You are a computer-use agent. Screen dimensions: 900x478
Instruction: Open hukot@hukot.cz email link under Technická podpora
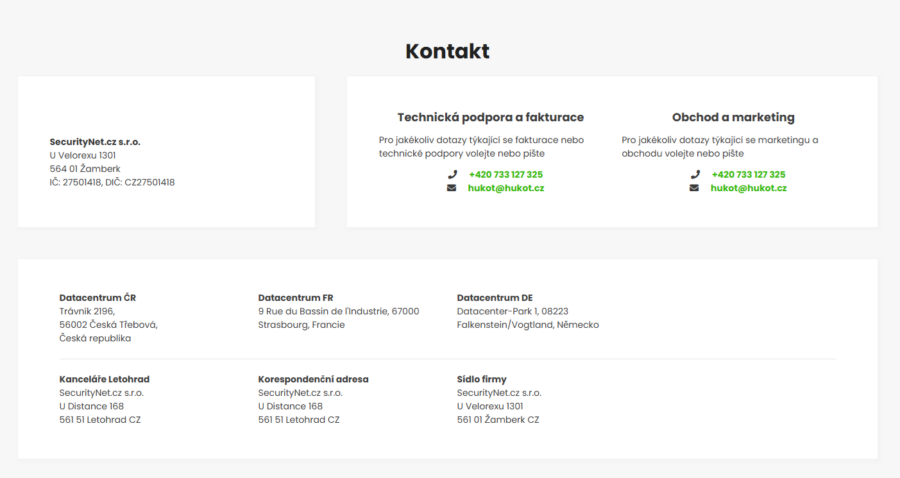tap(506, 188)
